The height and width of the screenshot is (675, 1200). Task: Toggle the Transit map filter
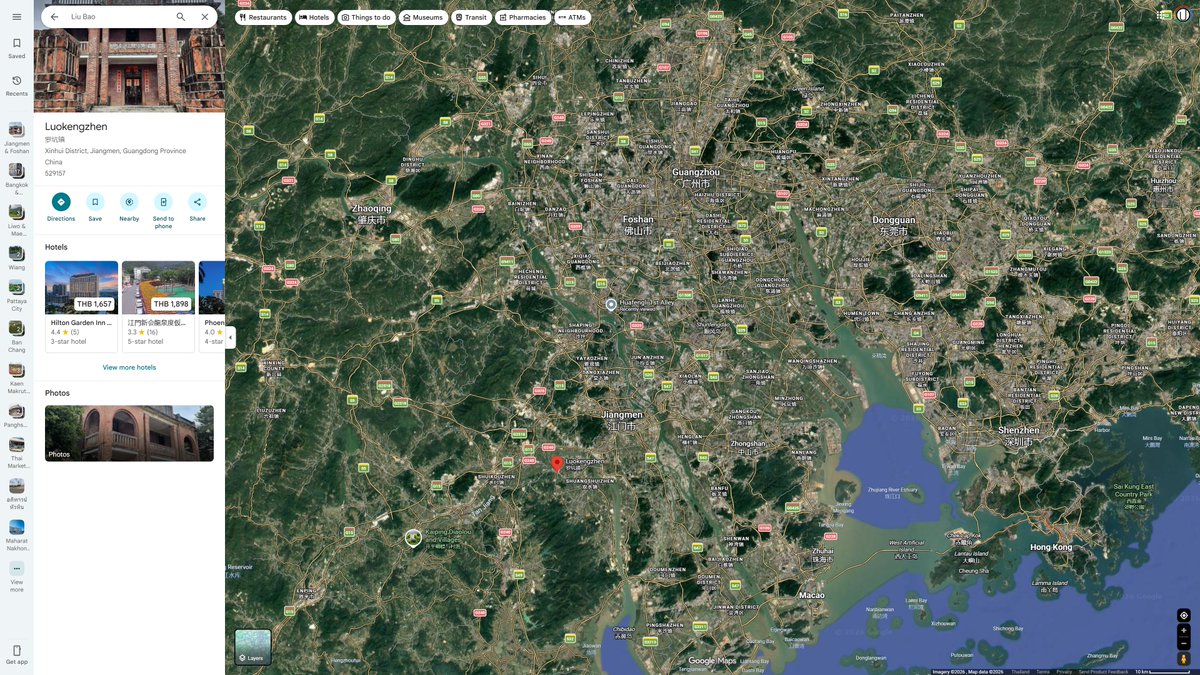coord(471,17)
